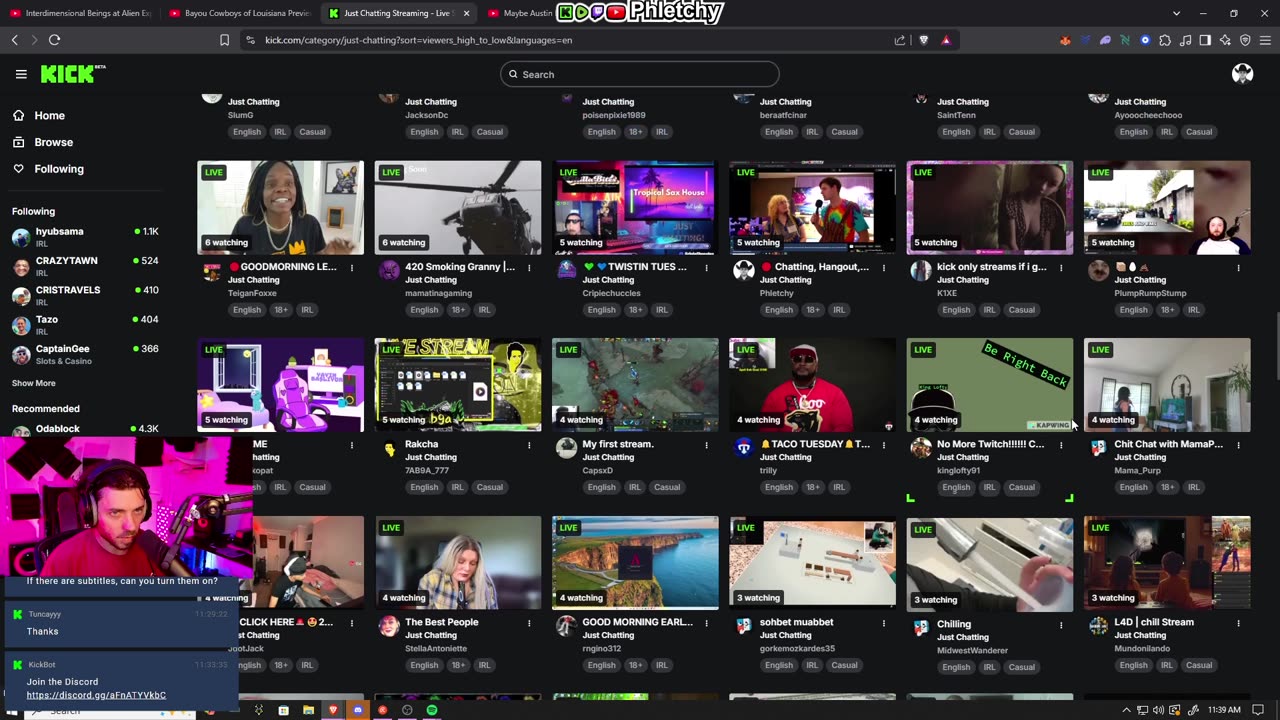
Task: Switch to the Interdimensional Beings tab
Action: click(x=80, y=13)
